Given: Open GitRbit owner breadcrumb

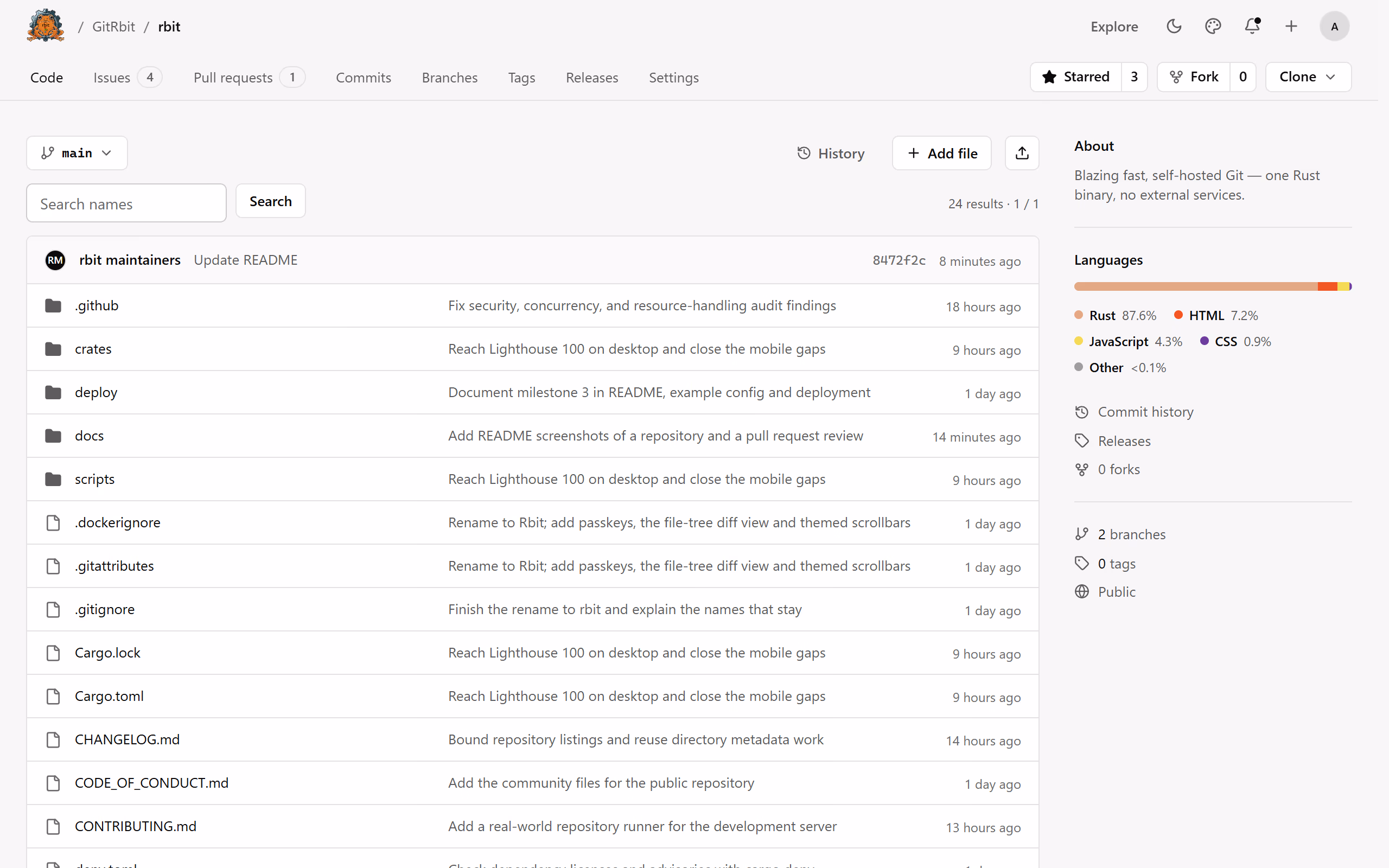Looking at the screenshot, I should (113, 27).
